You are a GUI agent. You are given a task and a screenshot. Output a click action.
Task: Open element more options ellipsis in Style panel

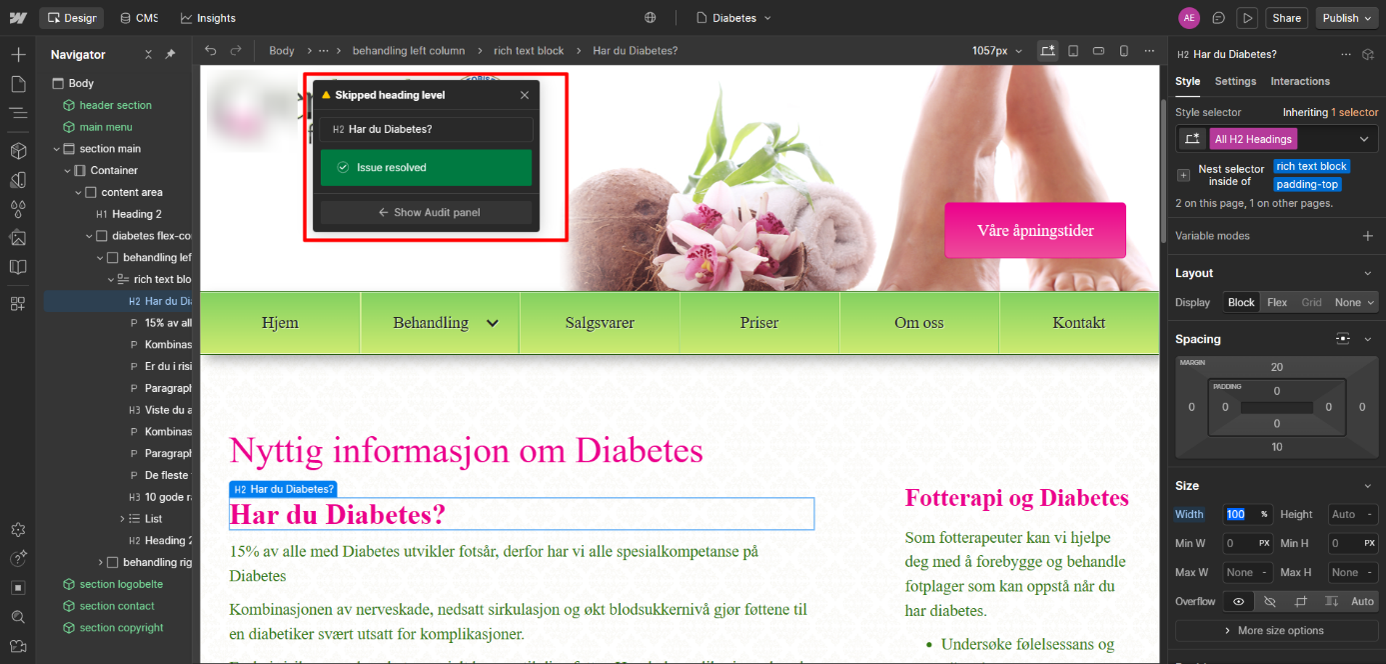[1345, 54]
